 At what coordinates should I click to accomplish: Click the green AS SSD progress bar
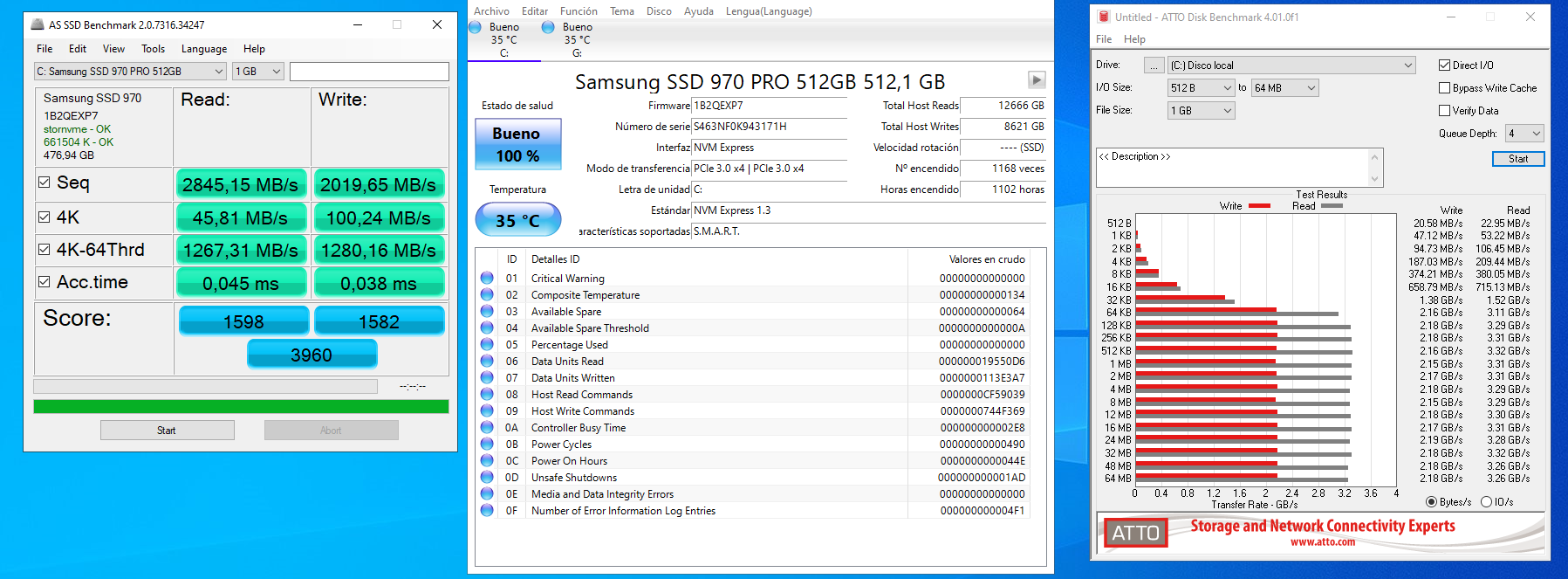click(x=241, y=406)
